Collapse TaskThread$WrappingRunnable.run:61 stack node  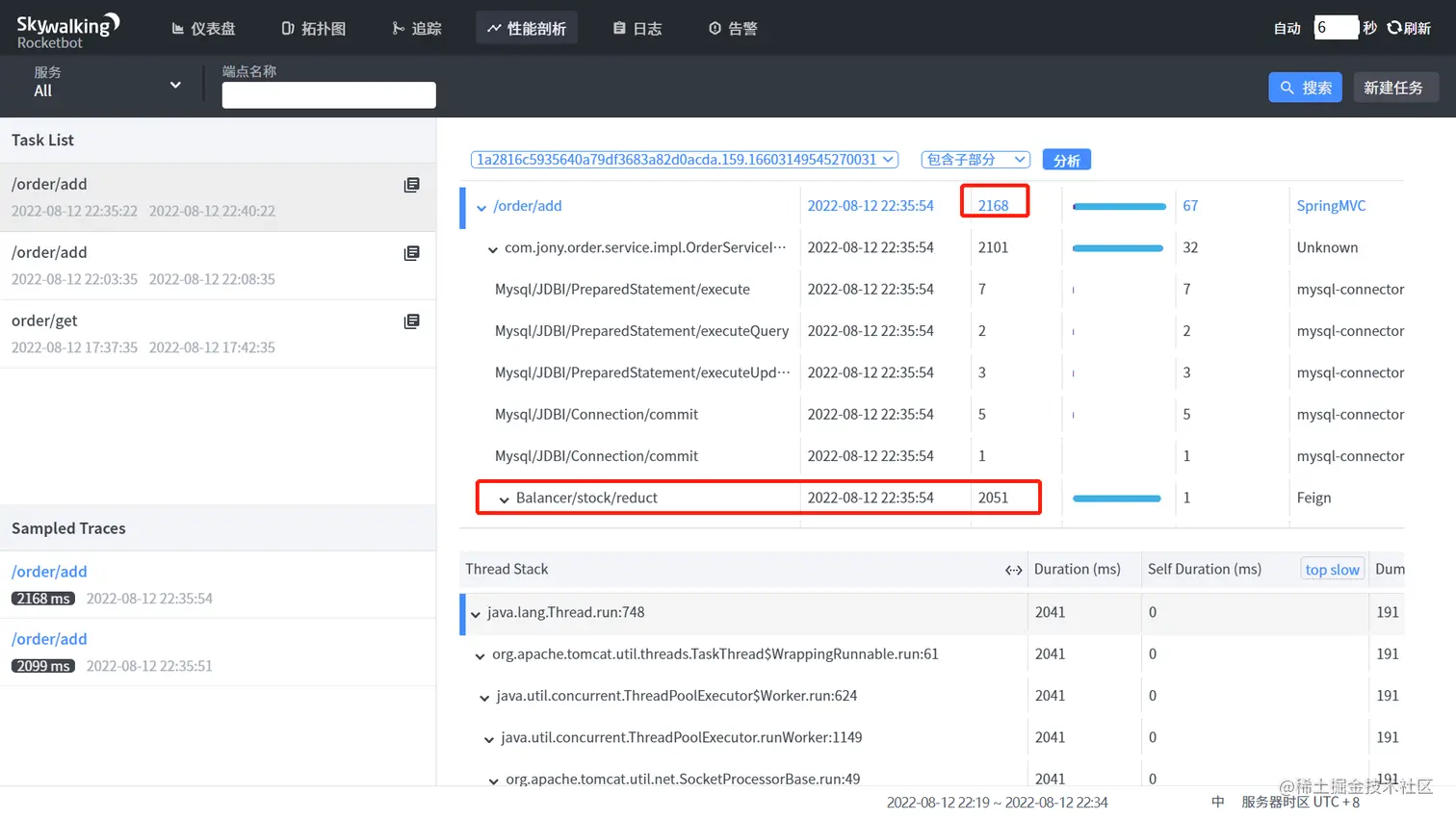click(x=480, y=656)
